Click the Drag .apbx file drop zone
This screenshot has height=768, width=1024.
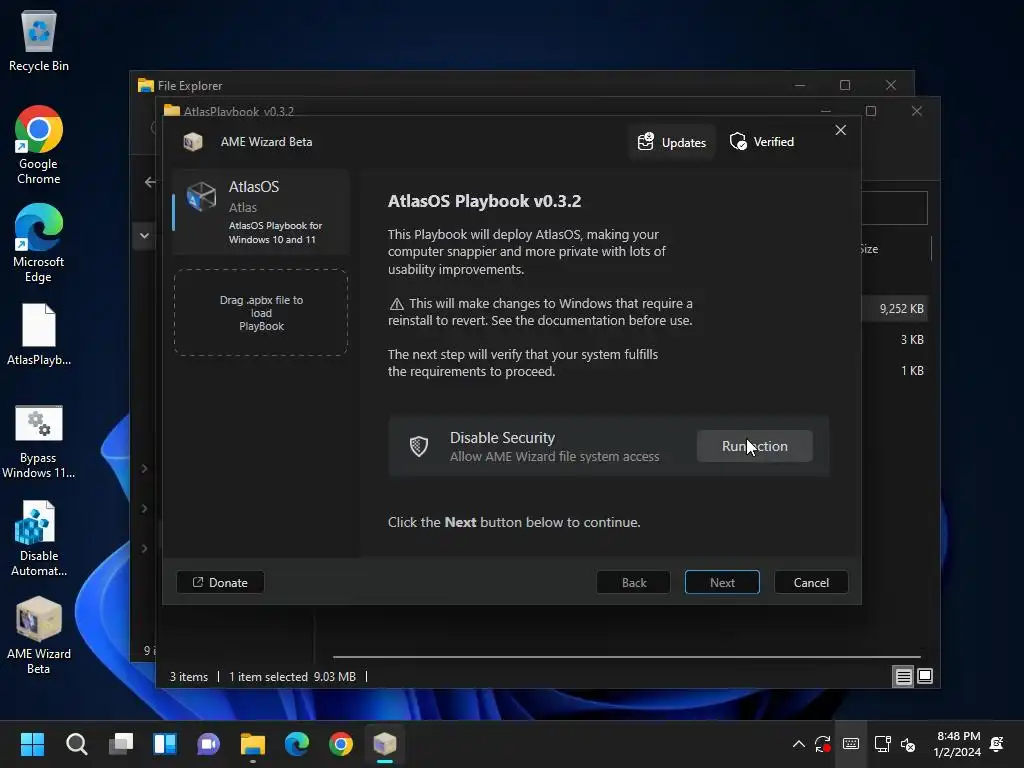click(261, 313)
